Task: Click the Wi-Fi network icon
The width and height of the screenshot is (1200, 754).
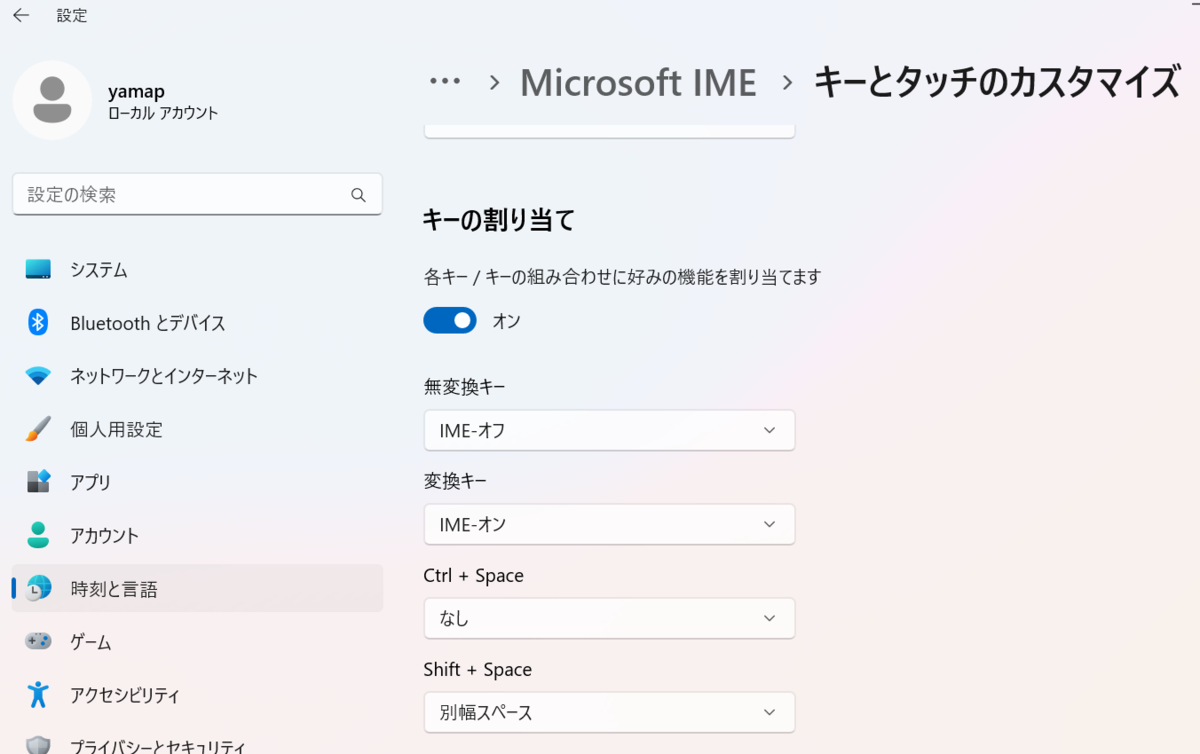Action: click(38, 376)
